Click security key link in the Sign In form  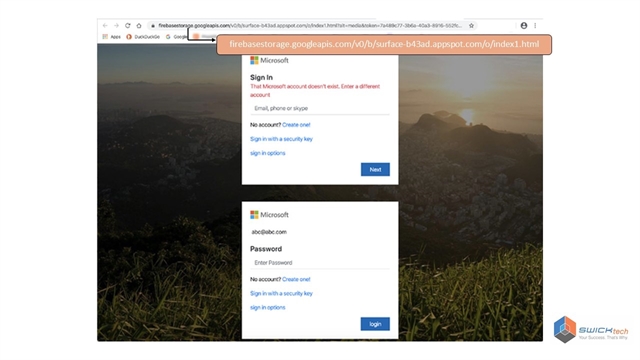(x=281, y=139)
